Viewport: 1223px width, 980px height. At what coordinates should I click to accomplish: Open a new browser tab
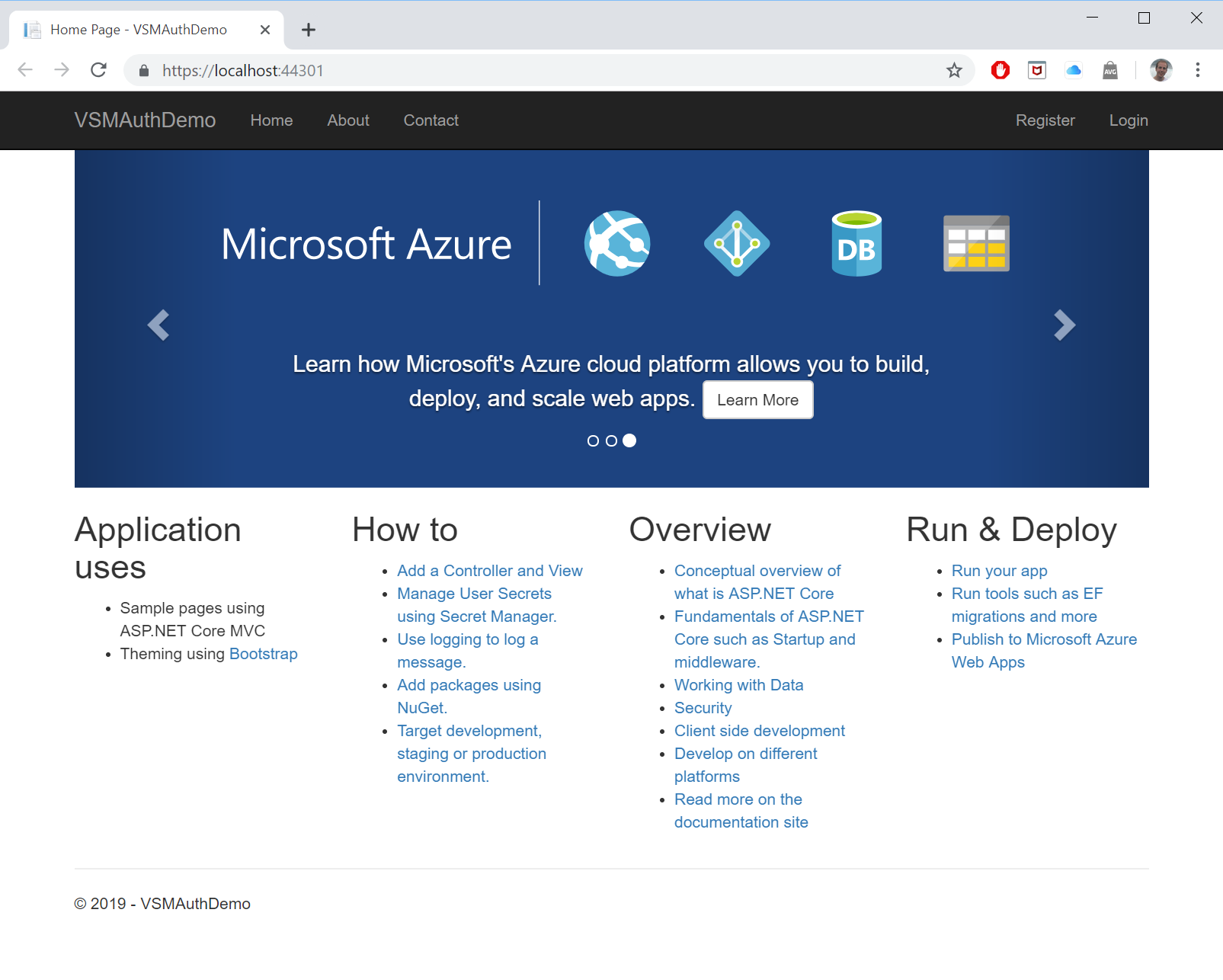tap(308, 30)
